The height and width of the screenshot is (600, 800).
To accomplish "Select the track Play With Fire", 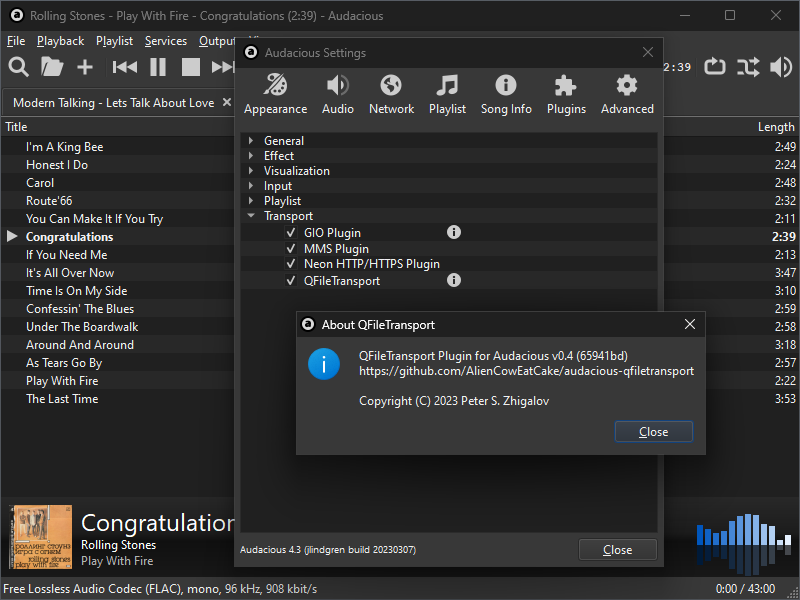I will coord(62,381).
